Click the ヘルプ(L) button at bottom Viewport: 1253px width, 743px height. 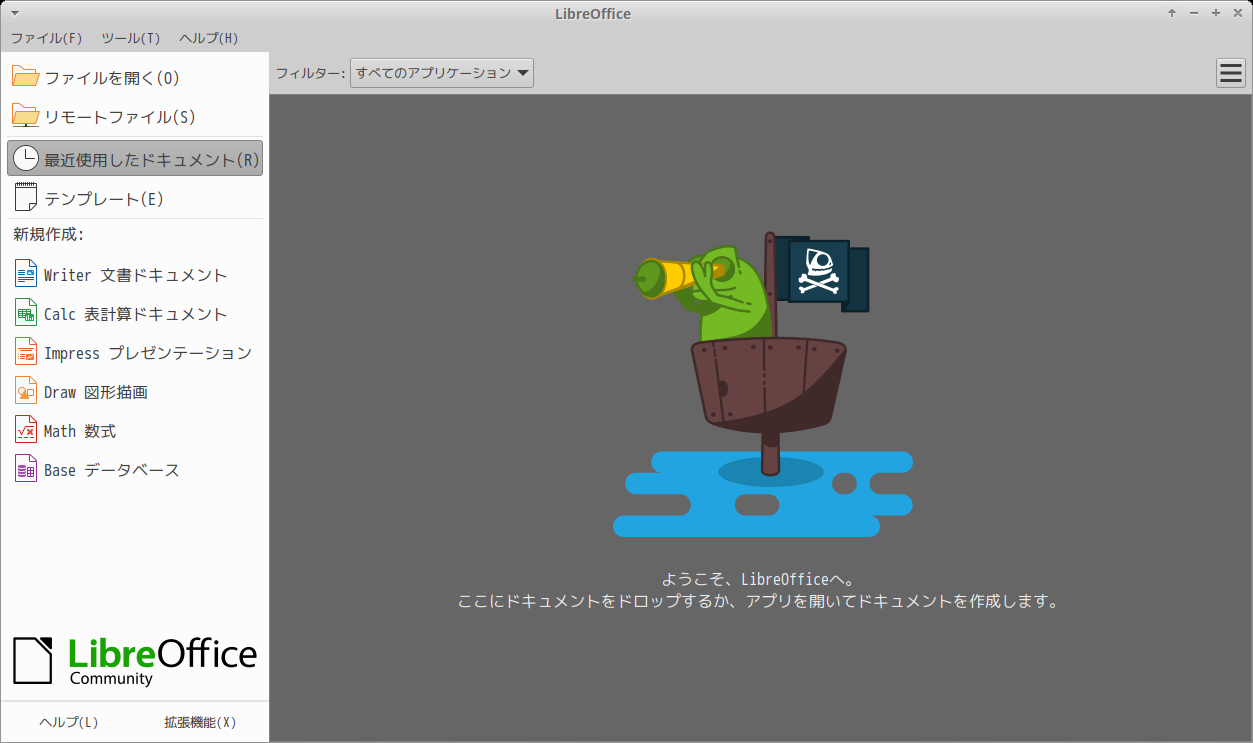(x=69, y=722)
